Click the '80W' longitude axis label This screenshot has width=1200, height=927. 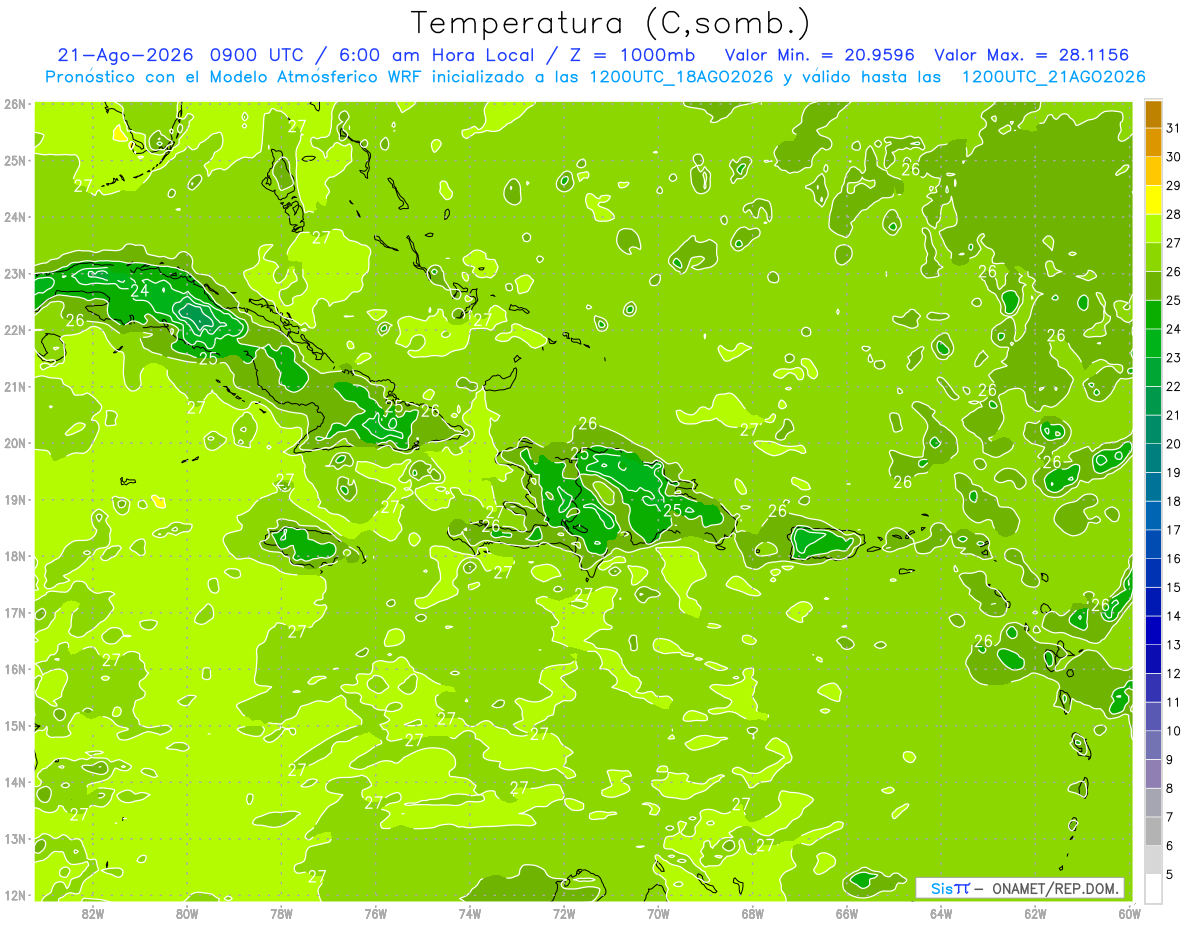187,912
